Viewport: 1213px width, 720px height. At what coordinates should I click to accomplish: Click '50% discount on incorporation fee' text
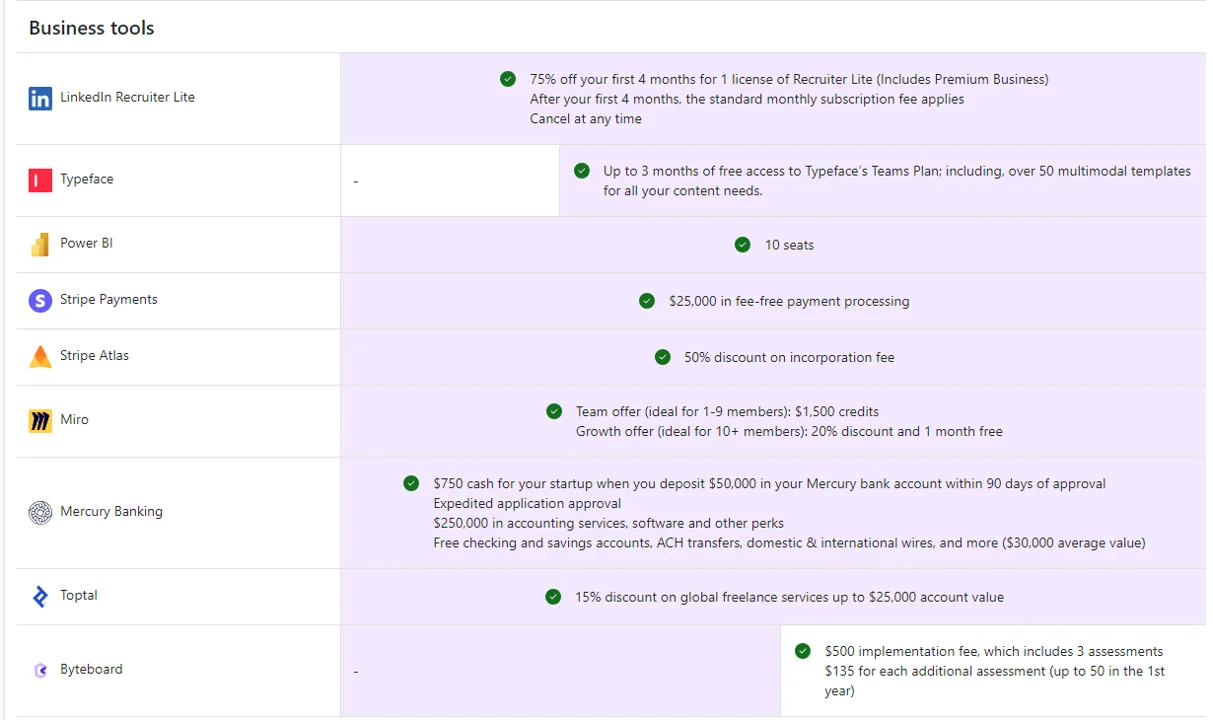point(789,357)
